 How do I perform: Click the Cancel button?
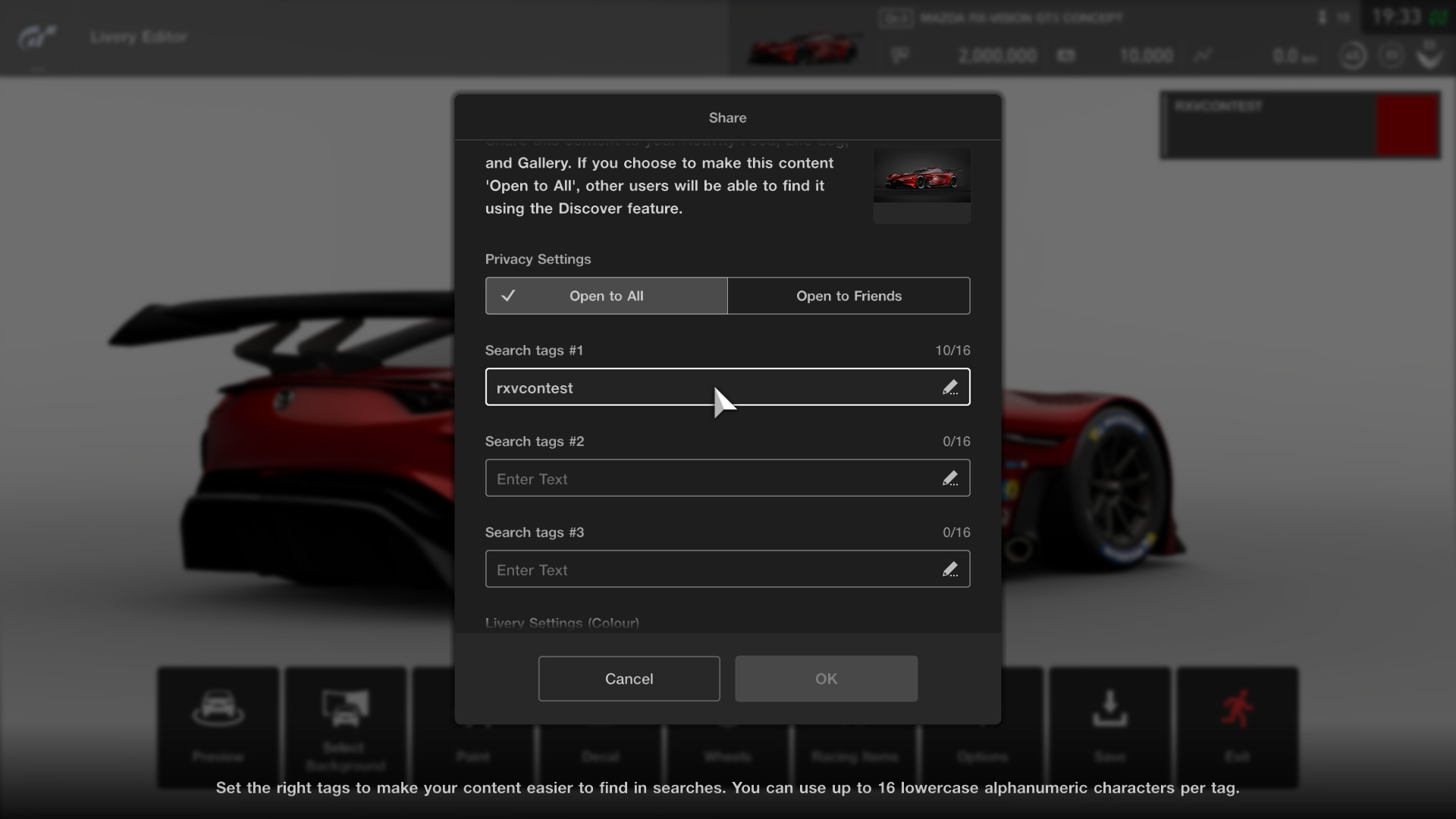pyautogui.click(x=629, y=679)
